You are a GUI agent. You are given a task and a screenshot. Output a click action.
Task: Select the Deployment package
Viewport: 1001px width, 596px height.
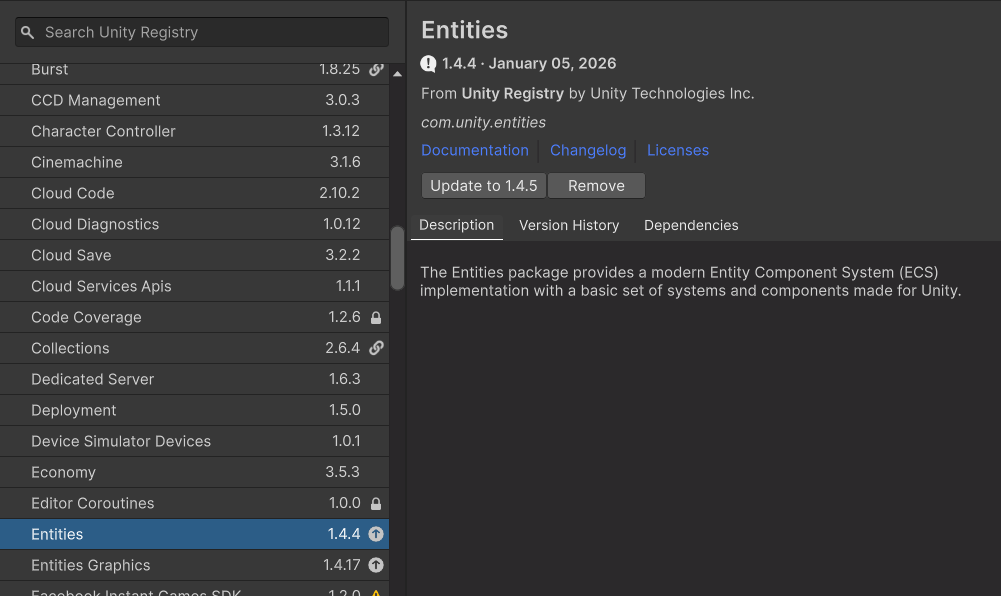coord(194,410)
